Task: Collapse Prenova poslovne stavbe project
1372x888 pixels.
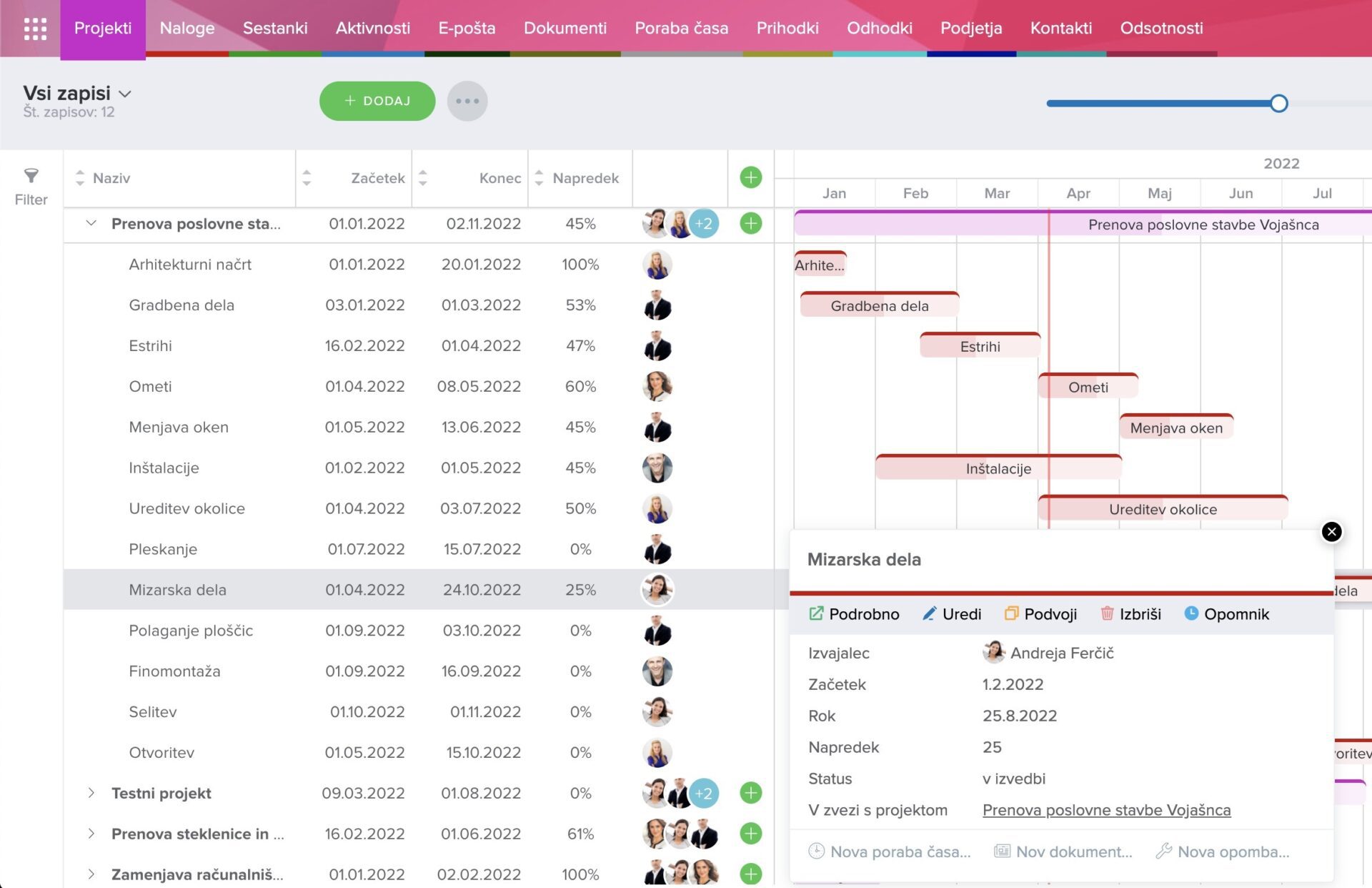Action: 91,223
